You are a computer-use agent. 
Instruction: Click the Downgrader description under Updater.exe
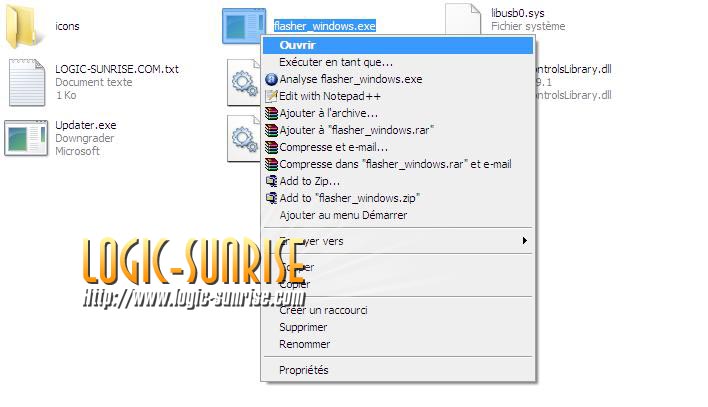click(84, 138)
